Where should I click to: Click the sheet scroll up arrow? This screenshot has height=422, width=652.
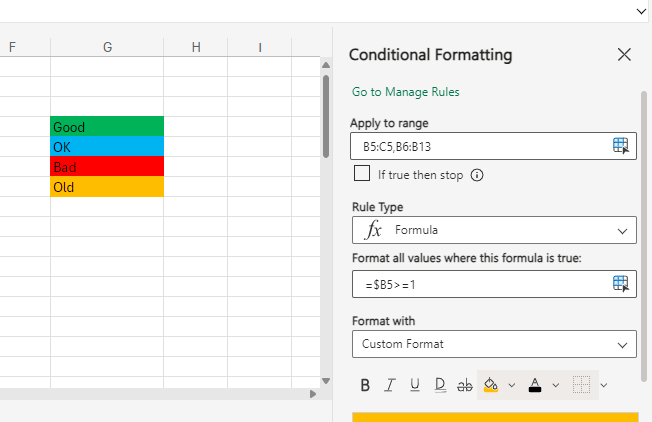(326, 65)
